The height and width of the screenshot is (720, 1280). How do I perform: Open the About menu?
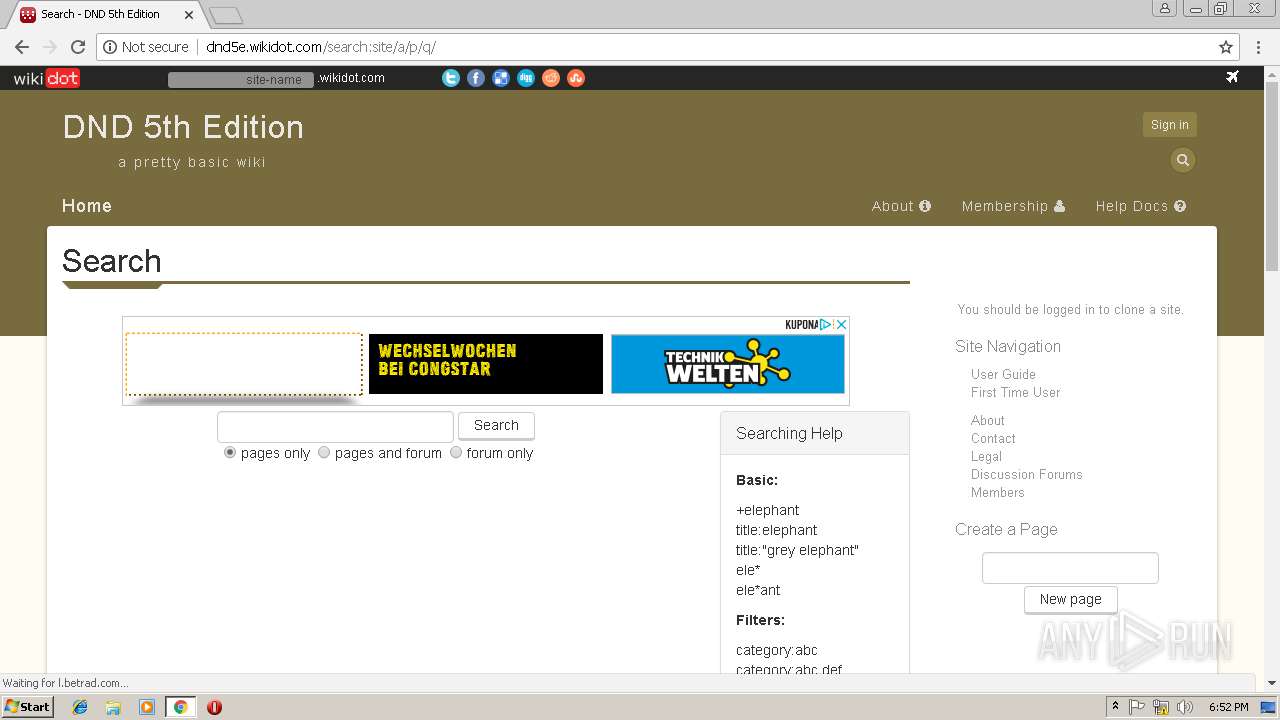point(901,206)
